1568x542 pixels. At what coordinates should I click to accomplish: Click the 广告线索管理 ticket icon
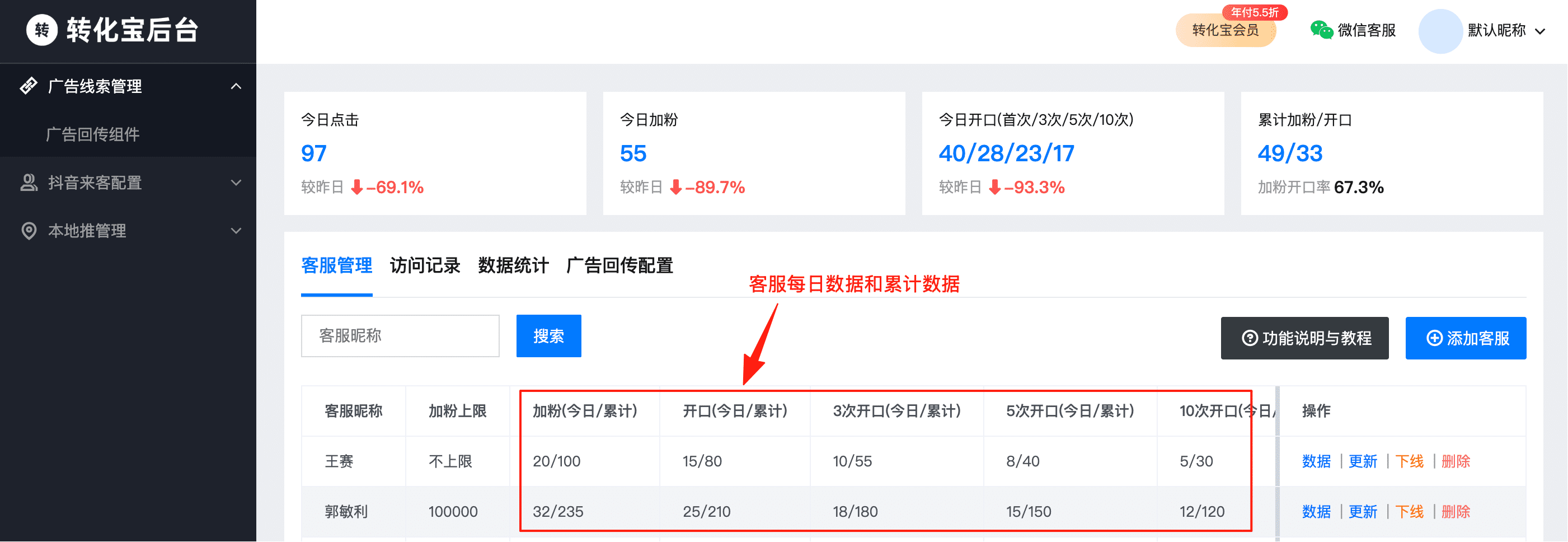pos(29,86)
